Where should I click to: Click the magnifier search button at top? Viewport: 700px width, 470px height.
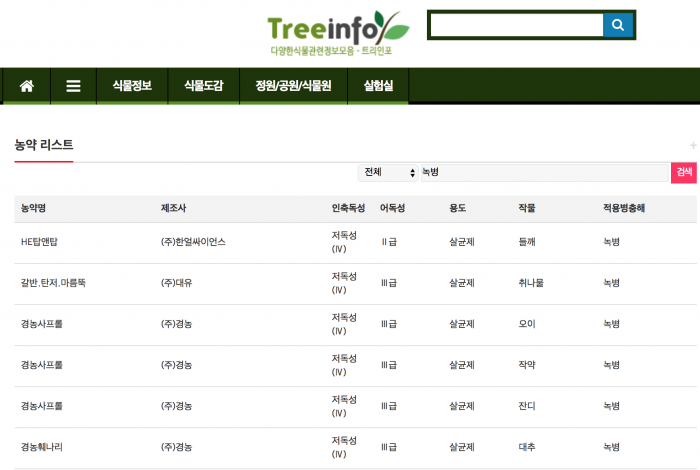618,25
